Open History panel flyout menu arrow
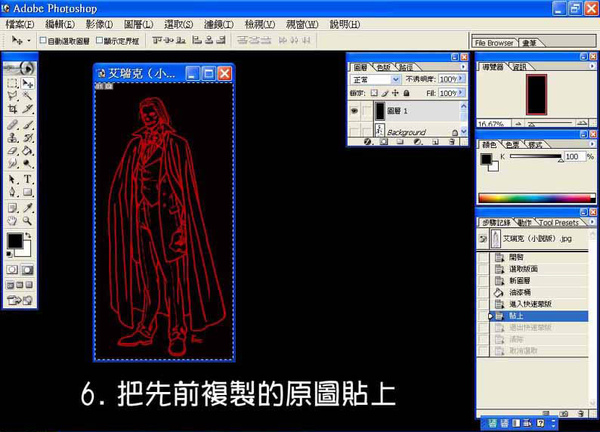The image size is (600, 432). [592, 222]
